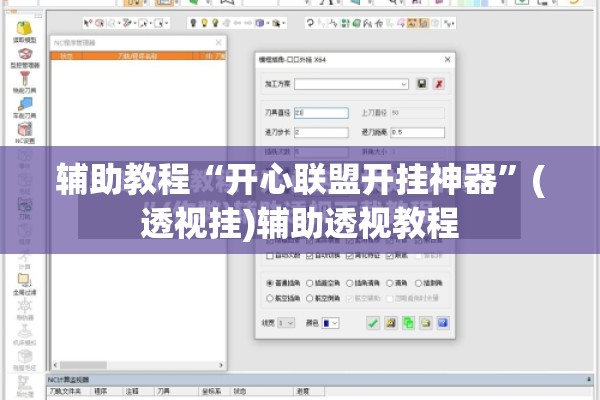Viewport: 600px width, 400px height.
Task: Close the NC program manager panel
Action: (x=218, y=42)
